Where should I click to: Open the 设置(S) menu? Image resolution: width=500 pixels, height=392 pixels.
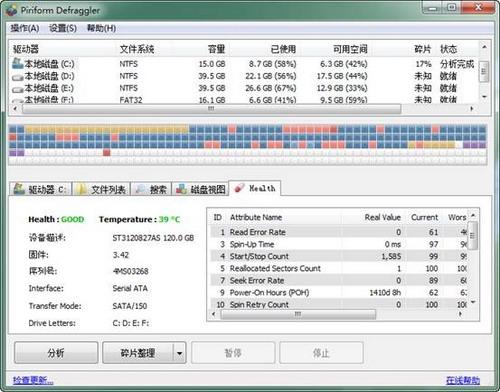pos(63,28)
